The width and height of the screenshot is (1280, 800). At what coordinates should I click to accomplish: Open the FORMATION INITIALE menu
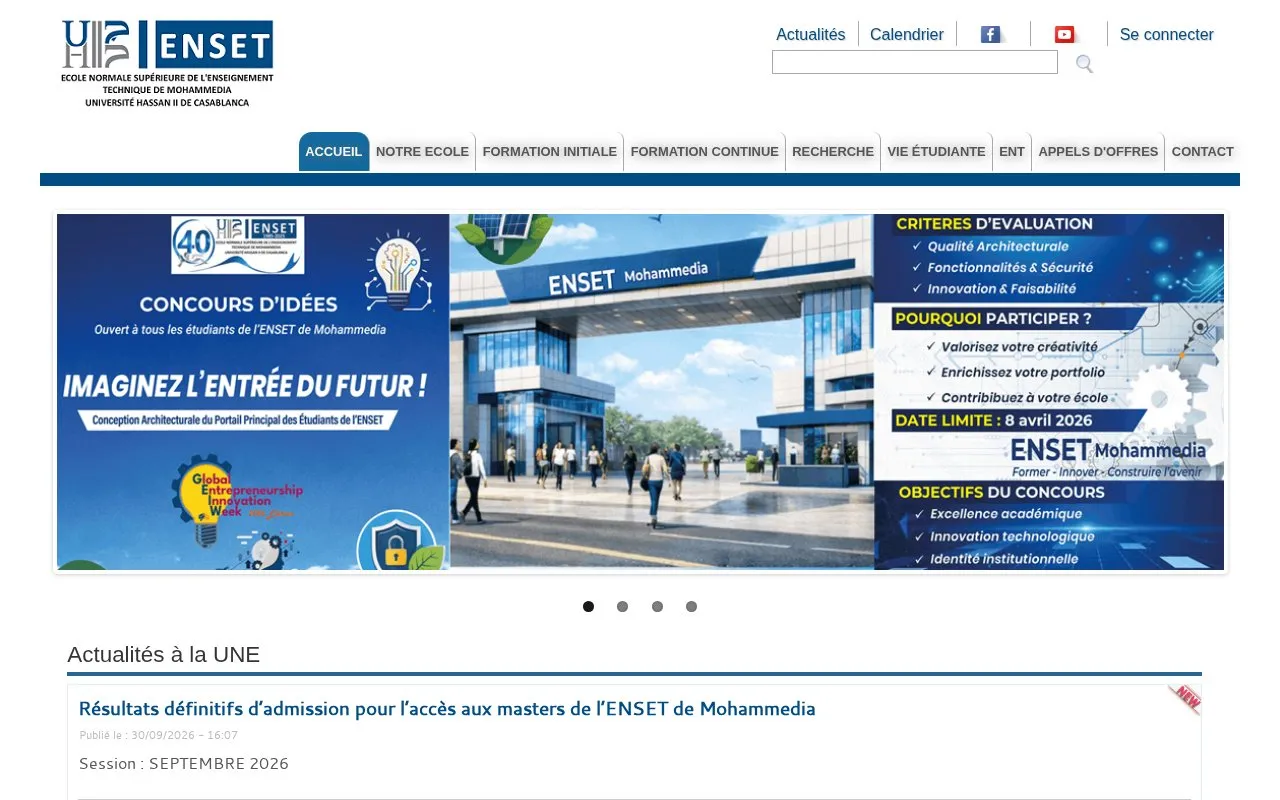tap(550, 152)
